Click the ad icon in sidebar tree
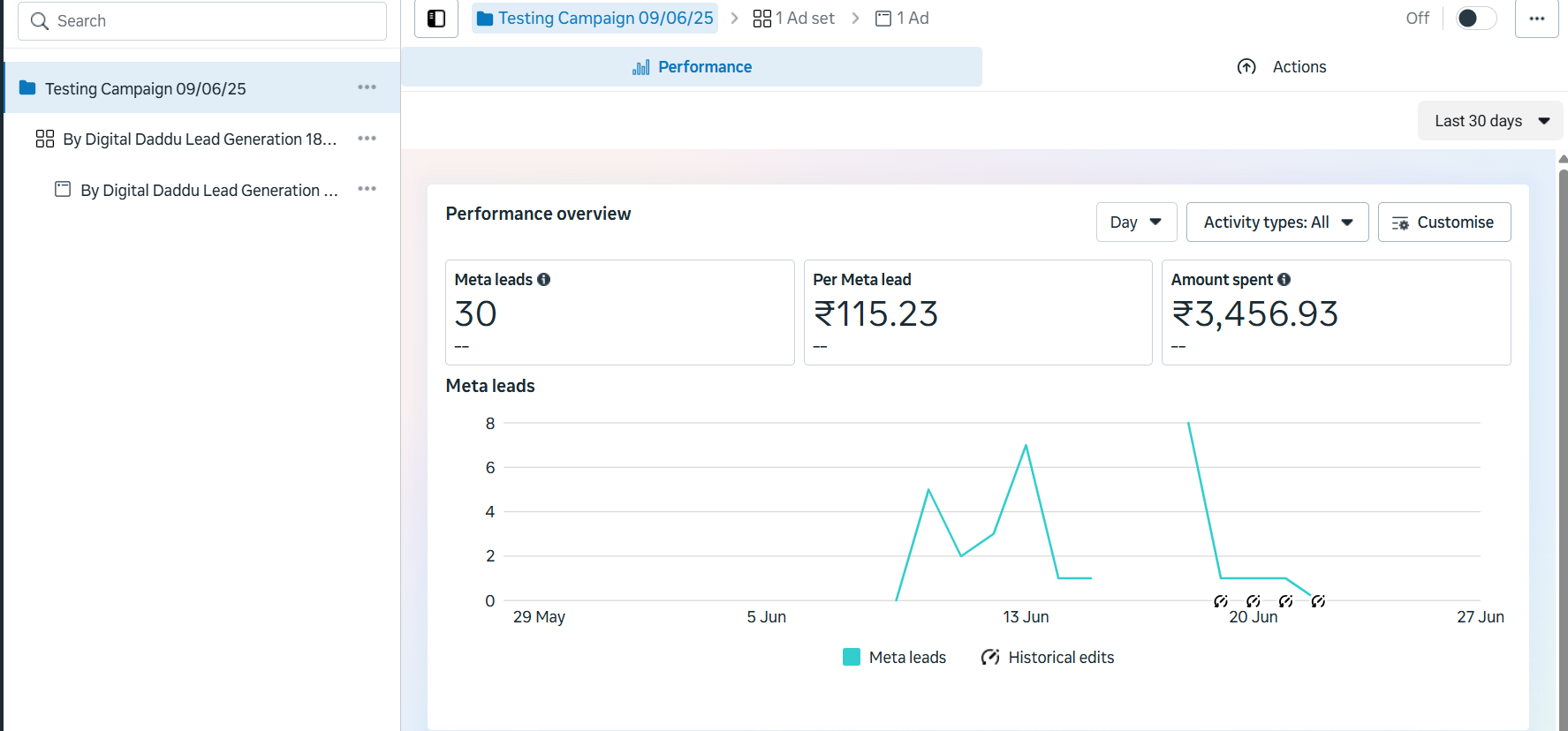Image resolution: width=1568 pixels, height=731 pixels. point(63,189)
